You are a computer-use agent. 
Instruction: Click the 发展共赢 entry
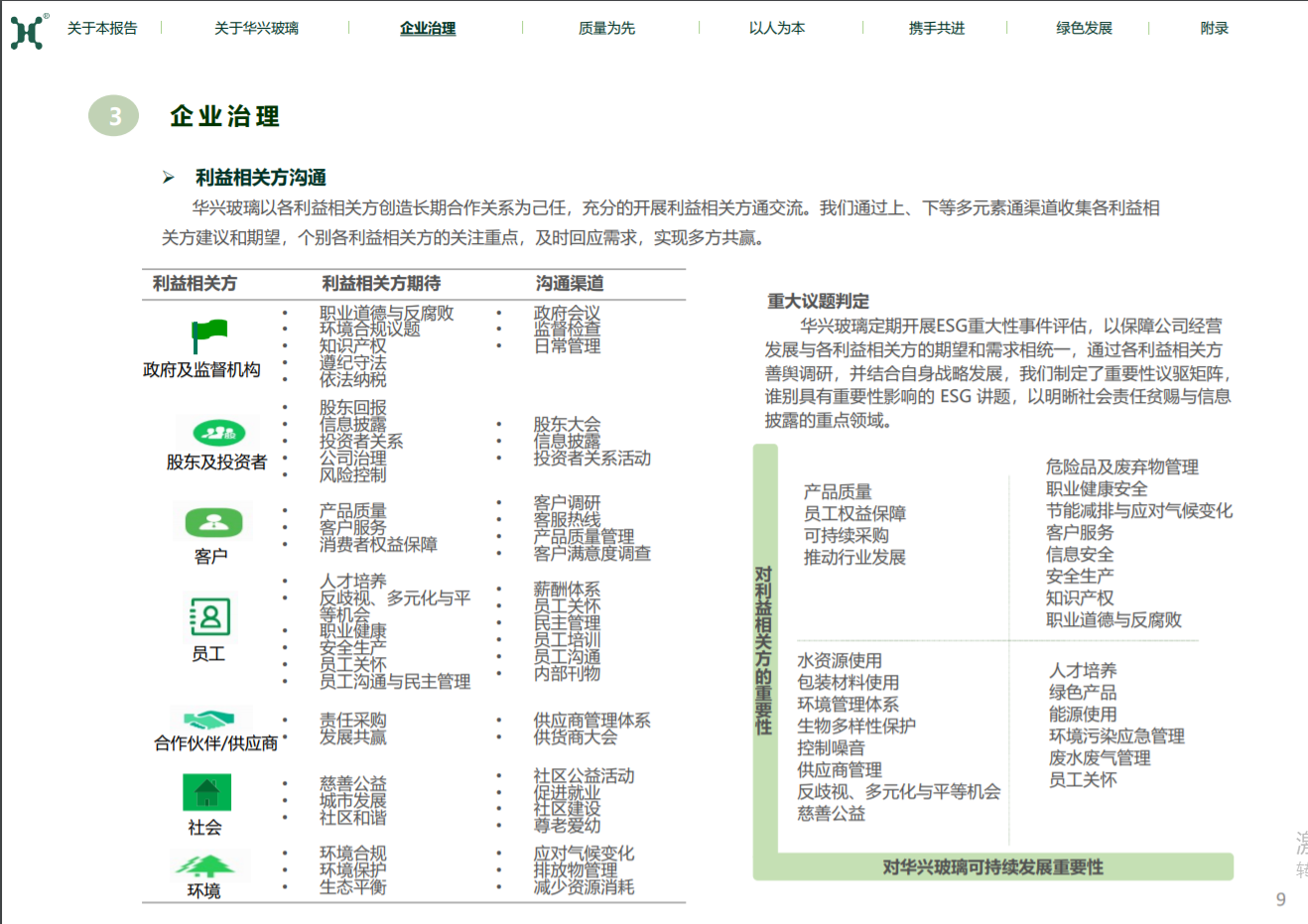[x=353, y=737]
